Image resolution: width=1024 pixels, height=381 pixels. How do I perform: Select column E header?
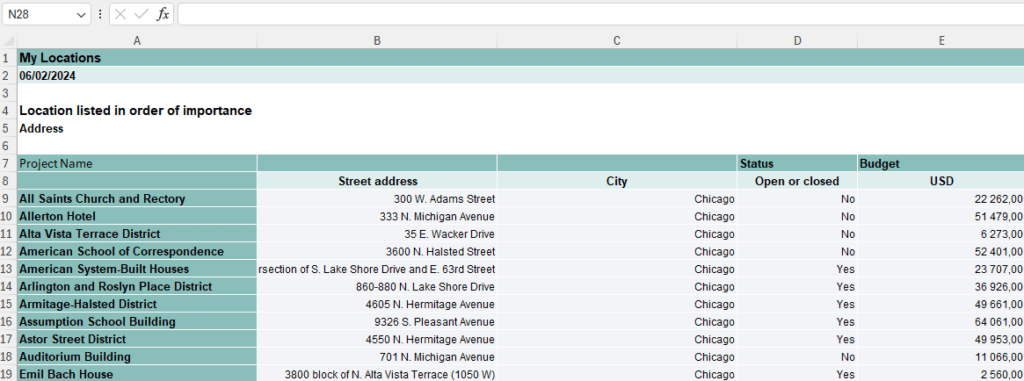(x=941, y=41)
